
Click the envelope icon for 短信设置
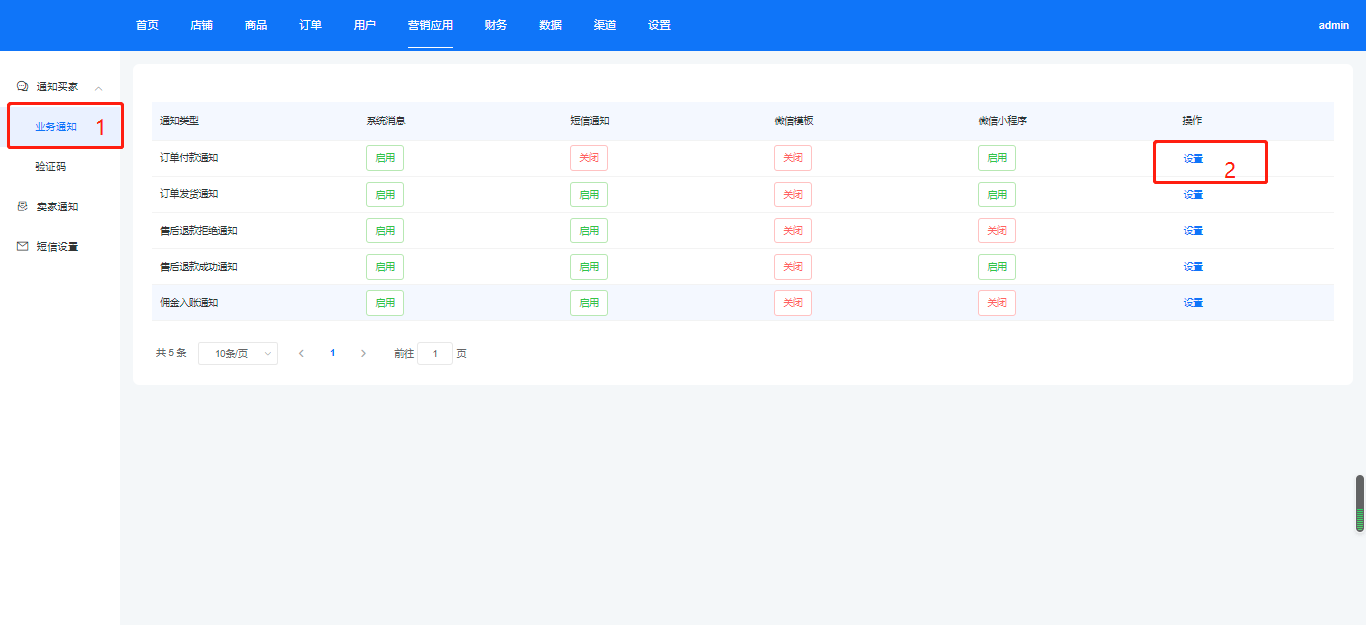point(23,247)
